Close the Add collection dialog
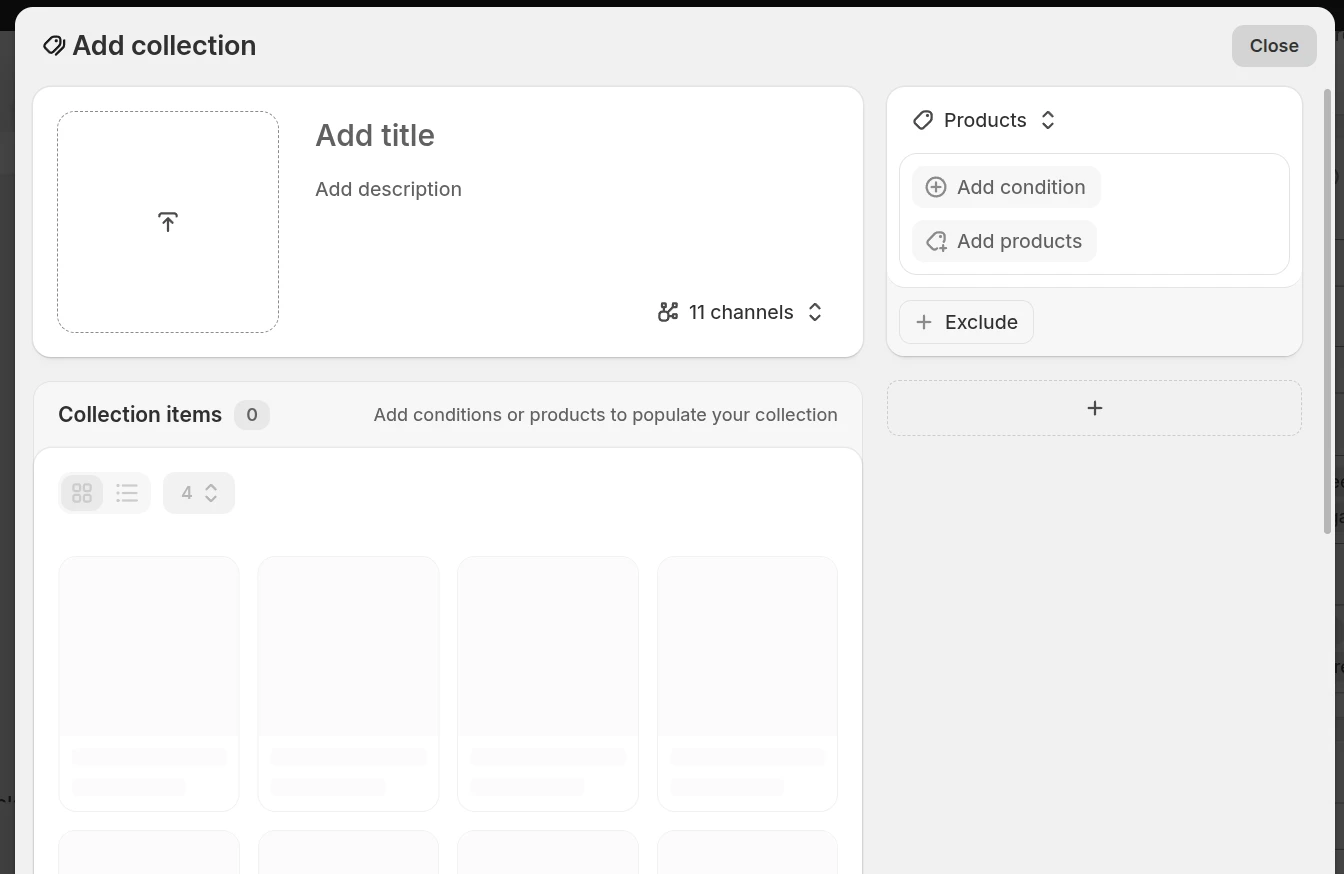Viewport: 1344px width, 874px height. point(1274,46)
